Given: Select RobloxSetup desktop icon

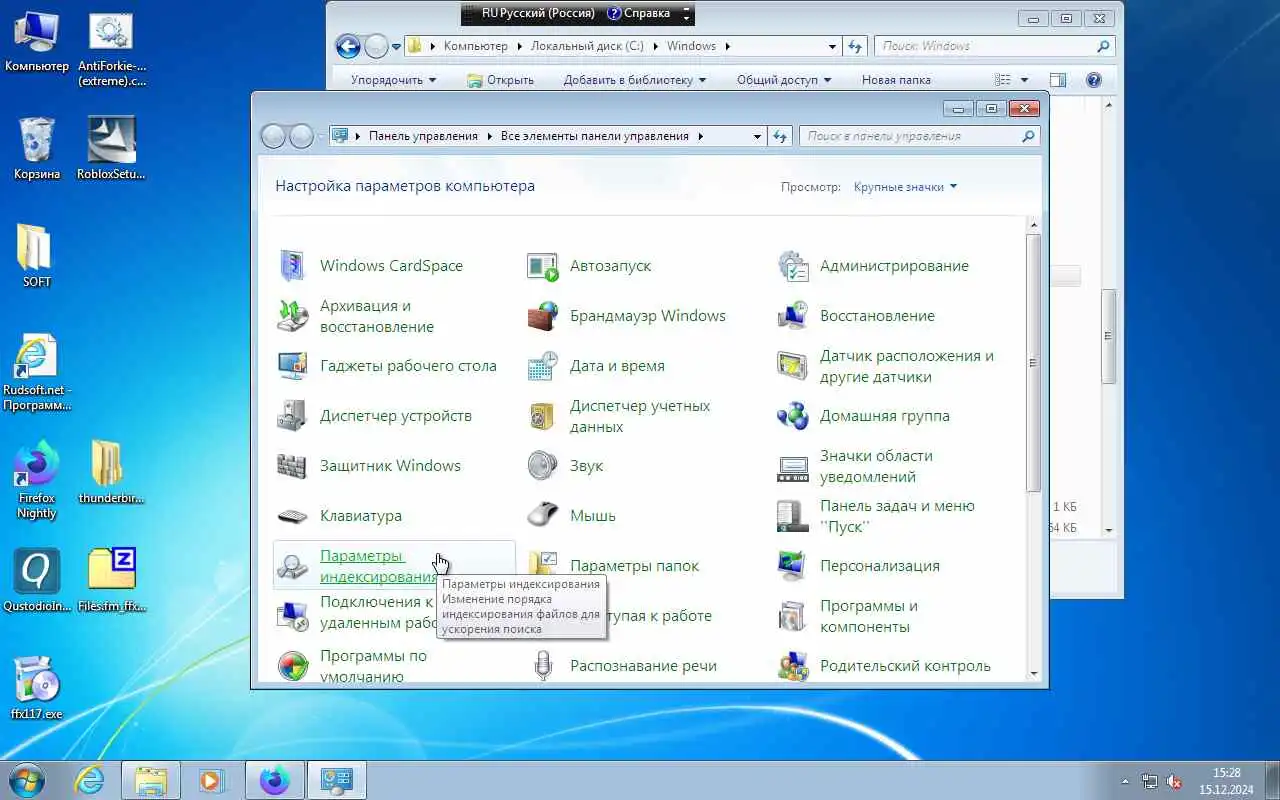Looking at the screenshot, I should 111,146.
